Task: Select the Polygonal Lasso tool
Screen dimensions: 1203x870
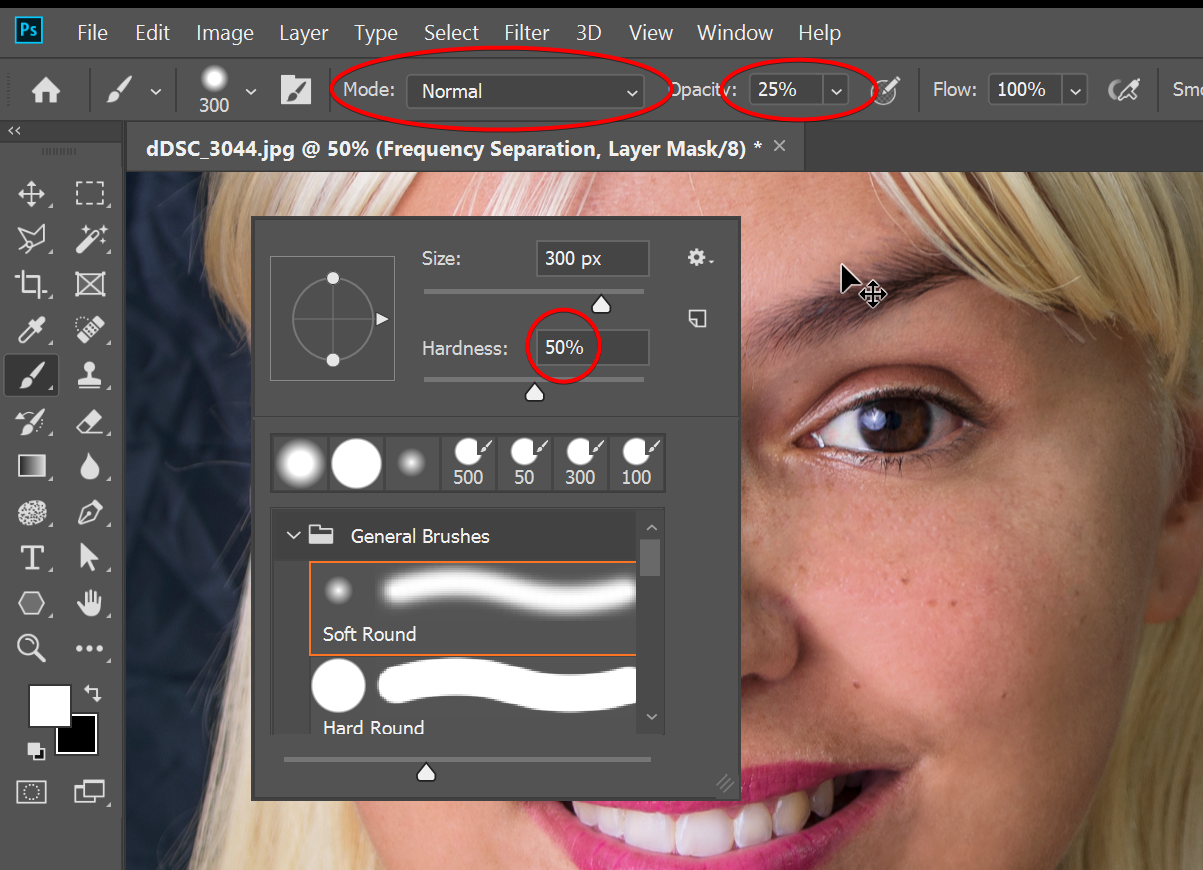Action: click(x=31, y=238)
